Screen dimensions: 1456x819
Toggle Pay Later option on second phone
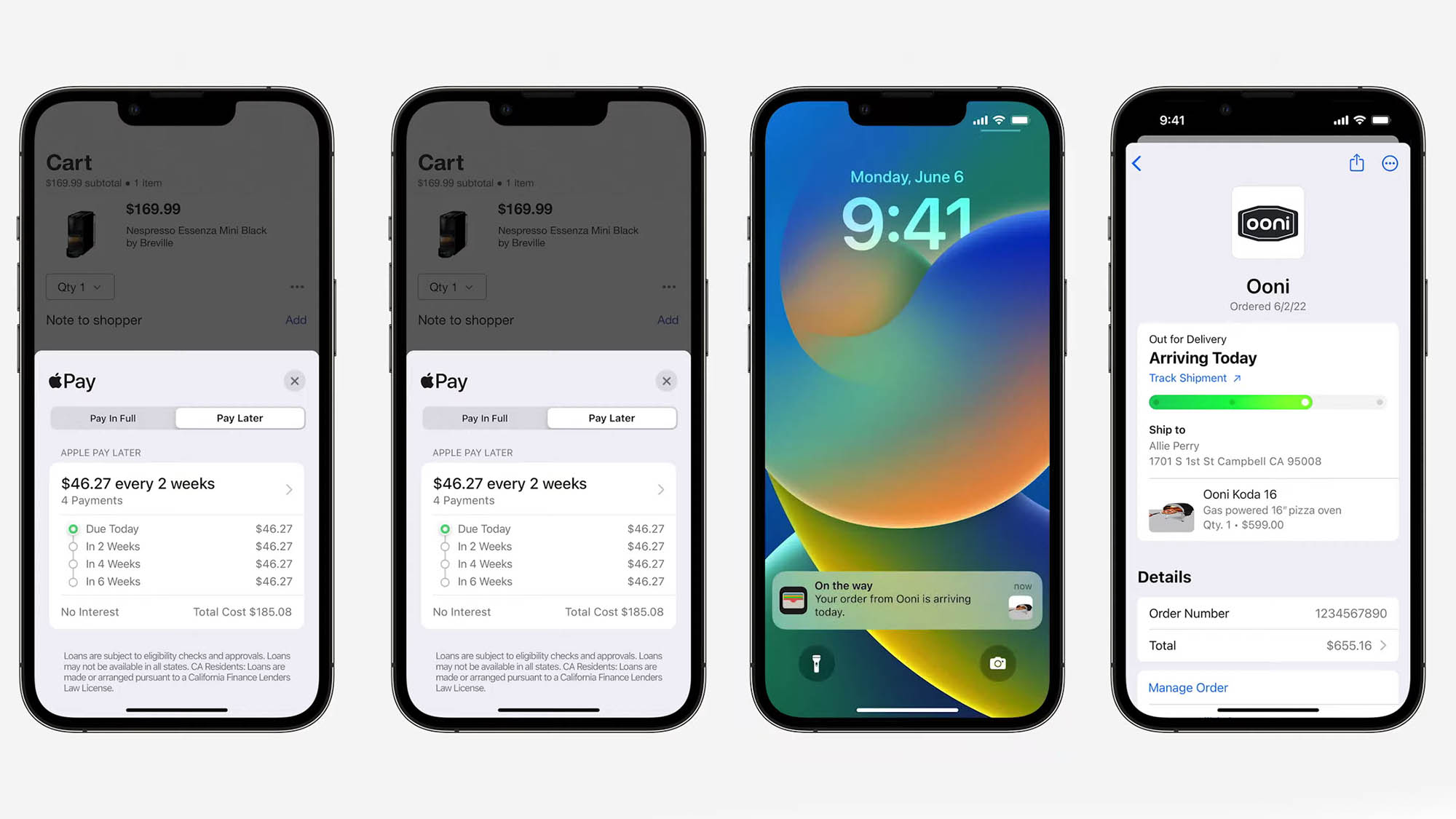611,418
